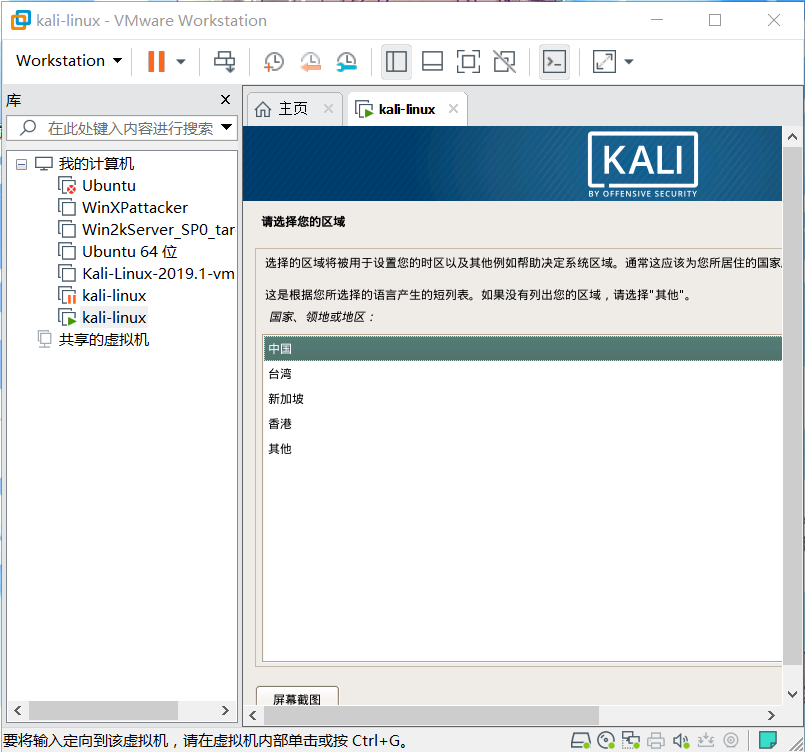The image size is (805, 752).
Task: Close the kali-linux tab
Action: click(x=453, y=109)
